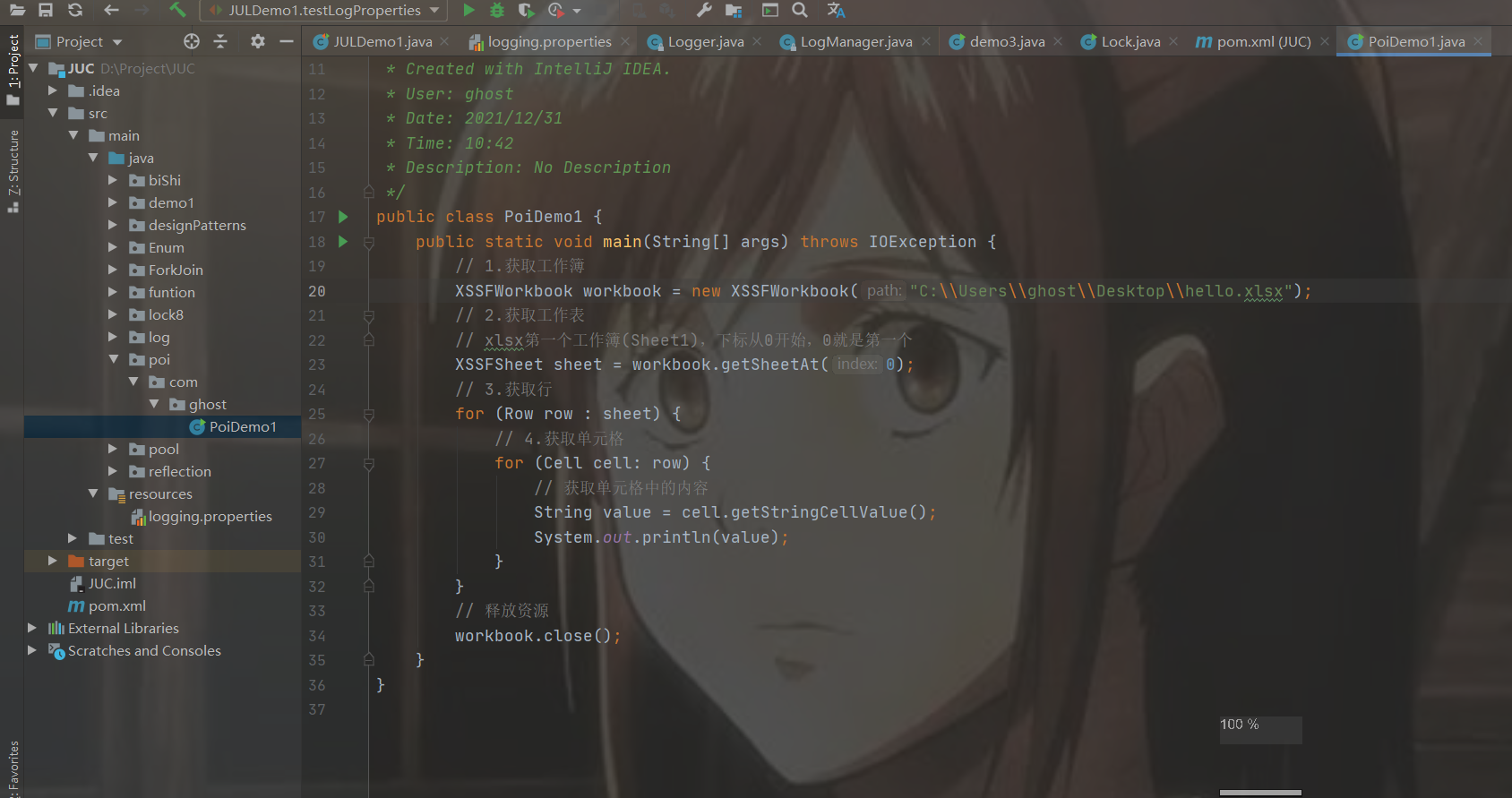Close the PoiDemo1.java tab

pos(1478,41)
